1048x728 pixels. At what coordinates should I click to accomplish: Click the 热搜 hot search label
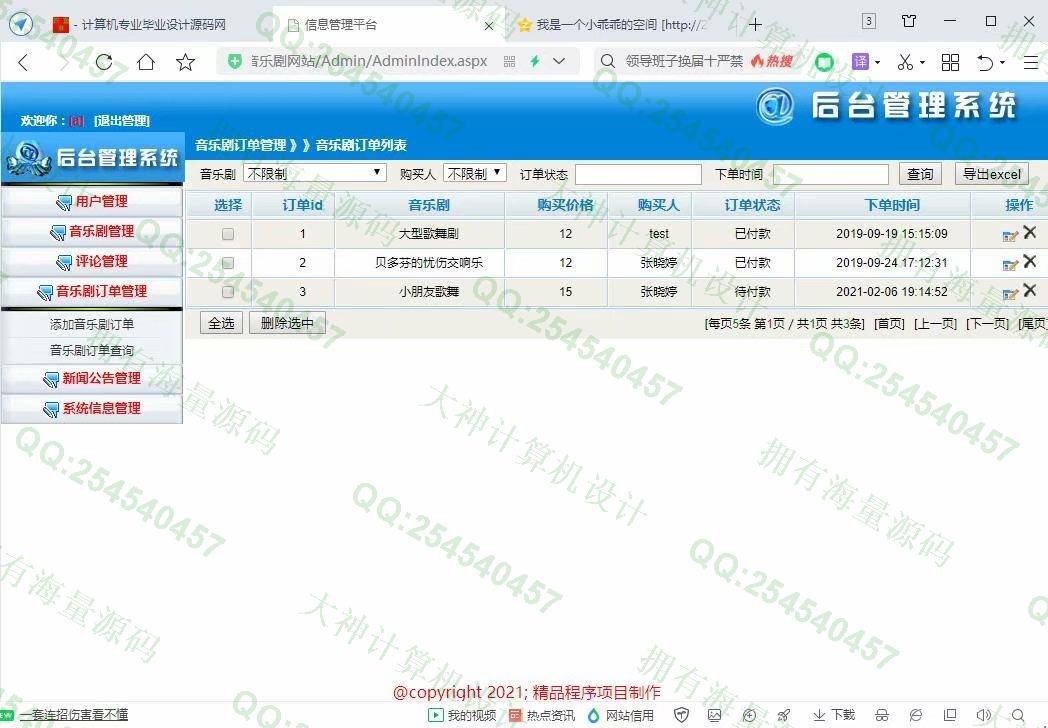tap(772, 62)
